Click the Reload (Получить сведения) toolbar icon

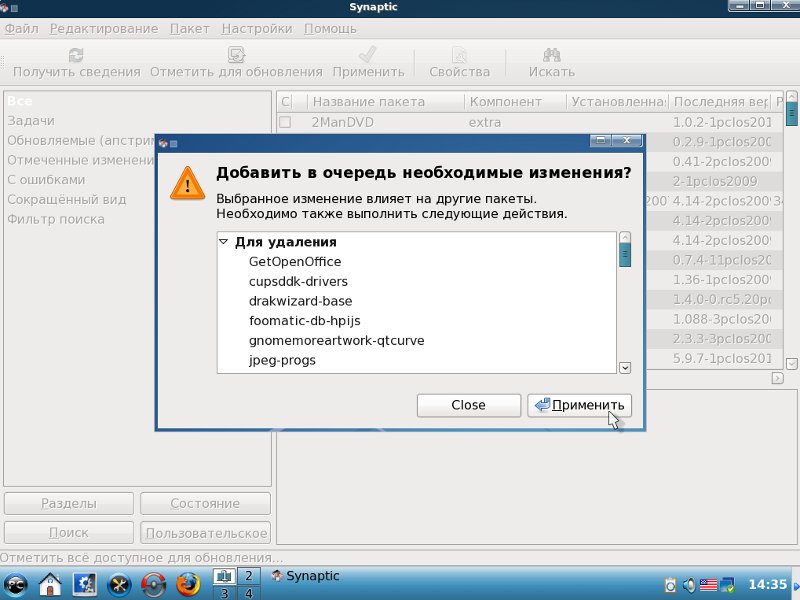[x=76, y=55]
